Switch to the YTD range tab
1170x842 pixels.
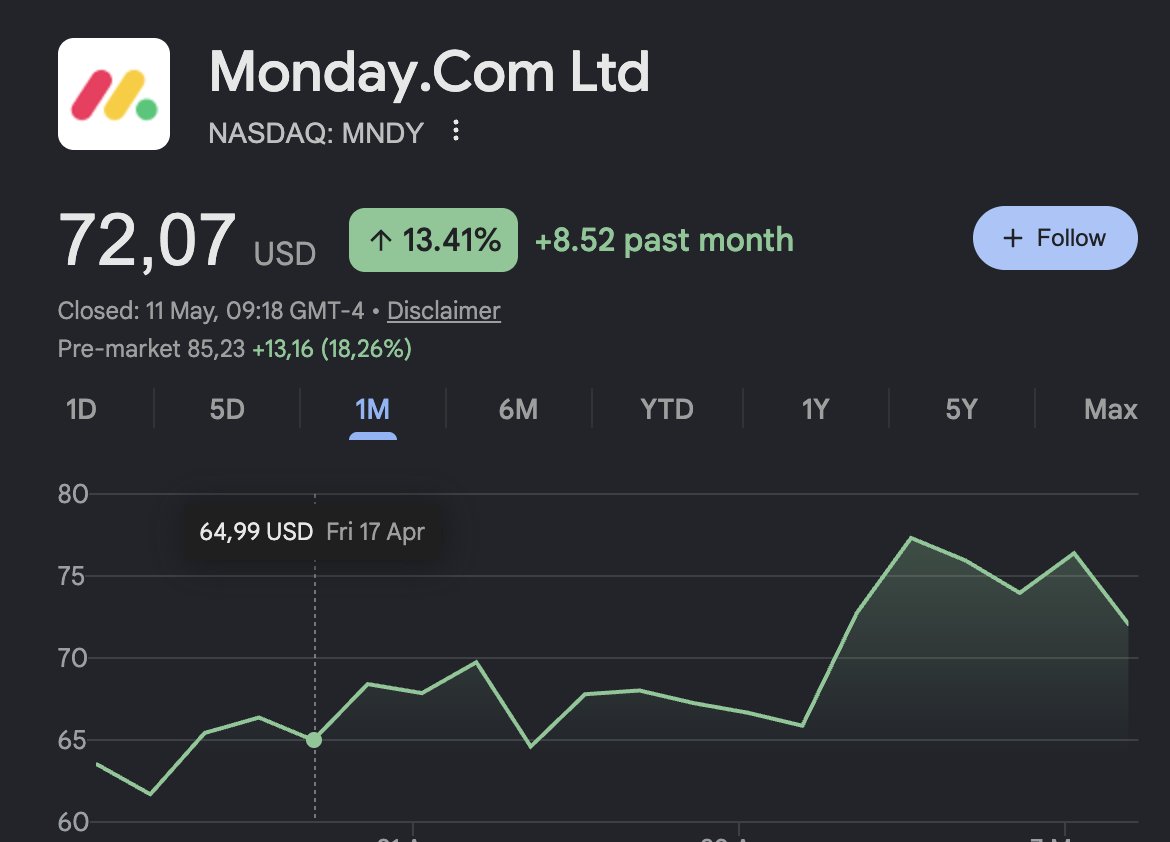(x=667, y=409)
